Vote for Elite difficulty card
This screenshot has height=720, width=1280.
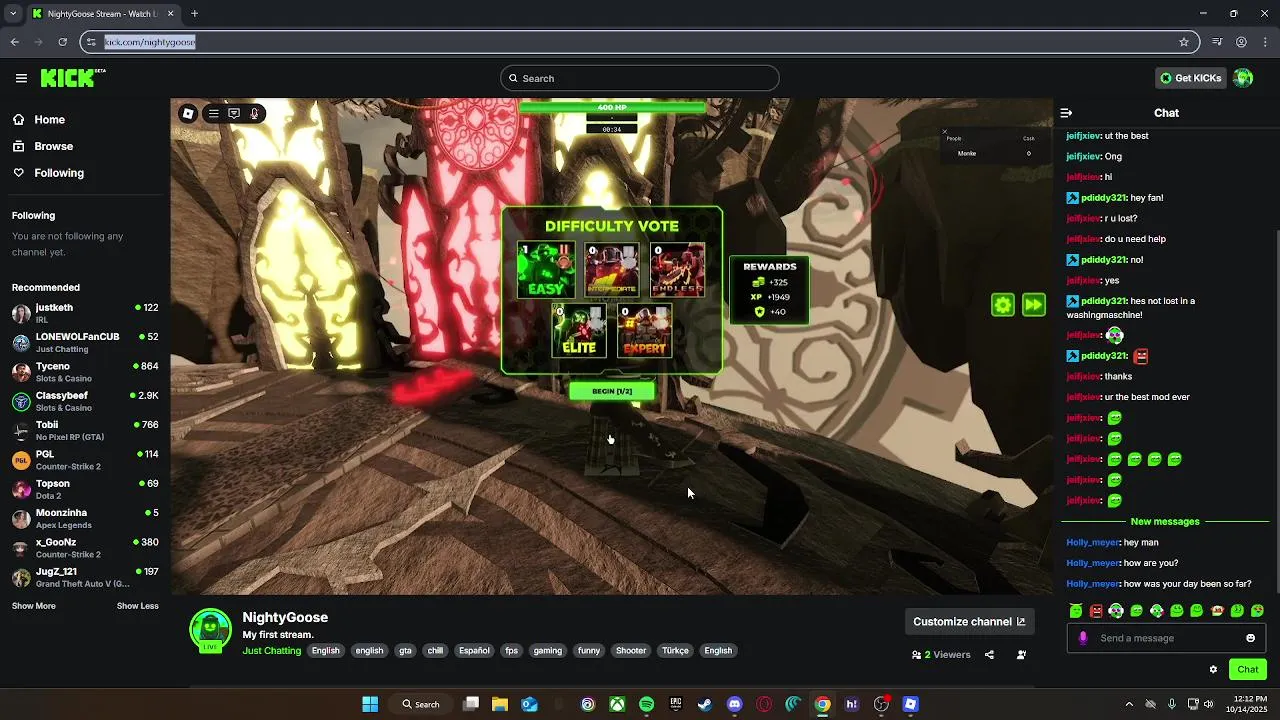coord(579,331)
